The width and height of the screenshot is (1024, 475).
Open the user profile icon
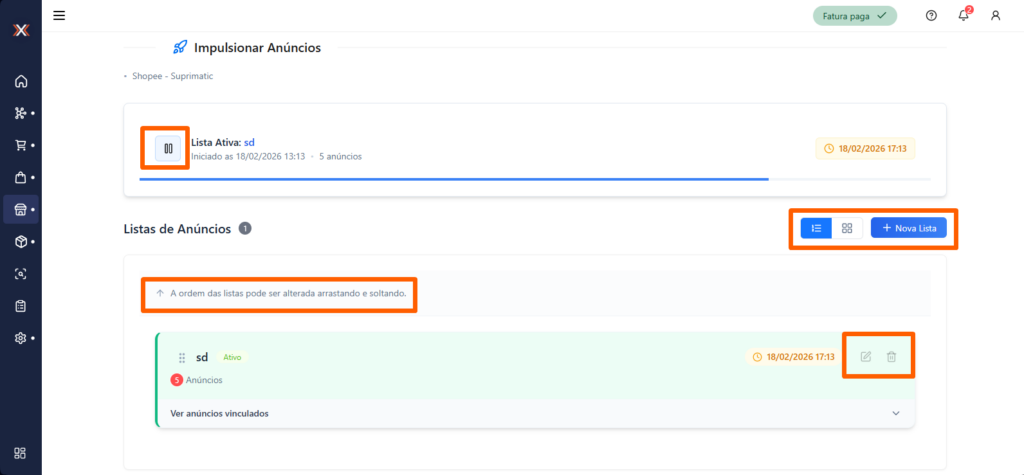point(995,16)
